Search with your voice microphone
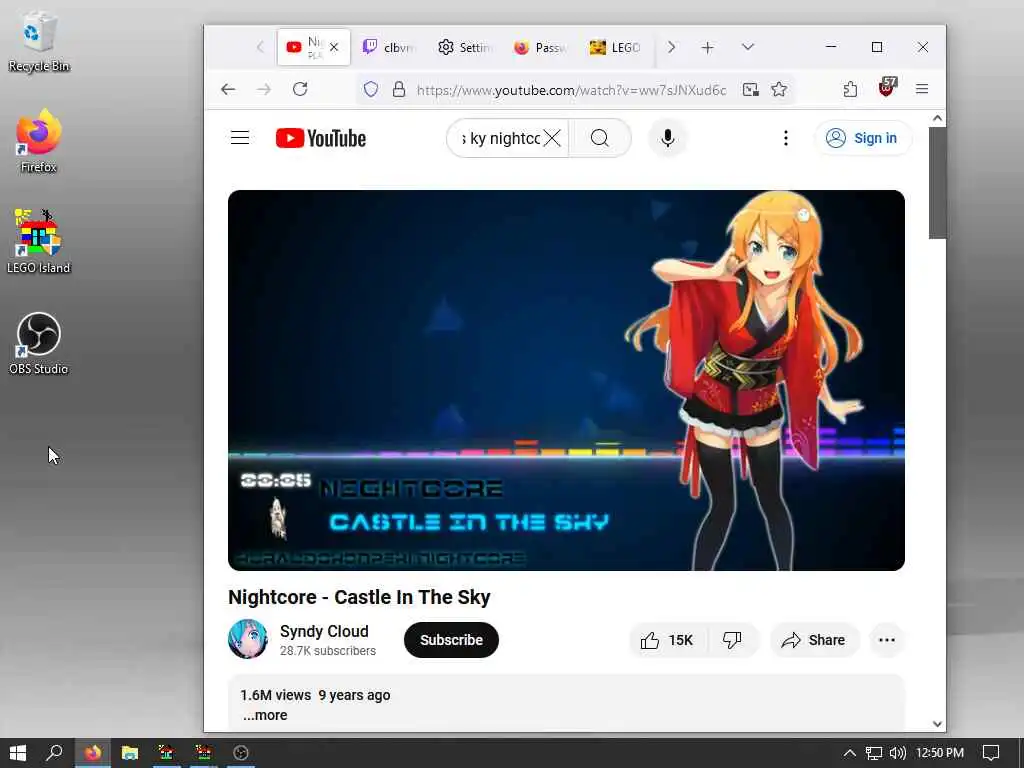The image size is (1024, 768). 667,138
